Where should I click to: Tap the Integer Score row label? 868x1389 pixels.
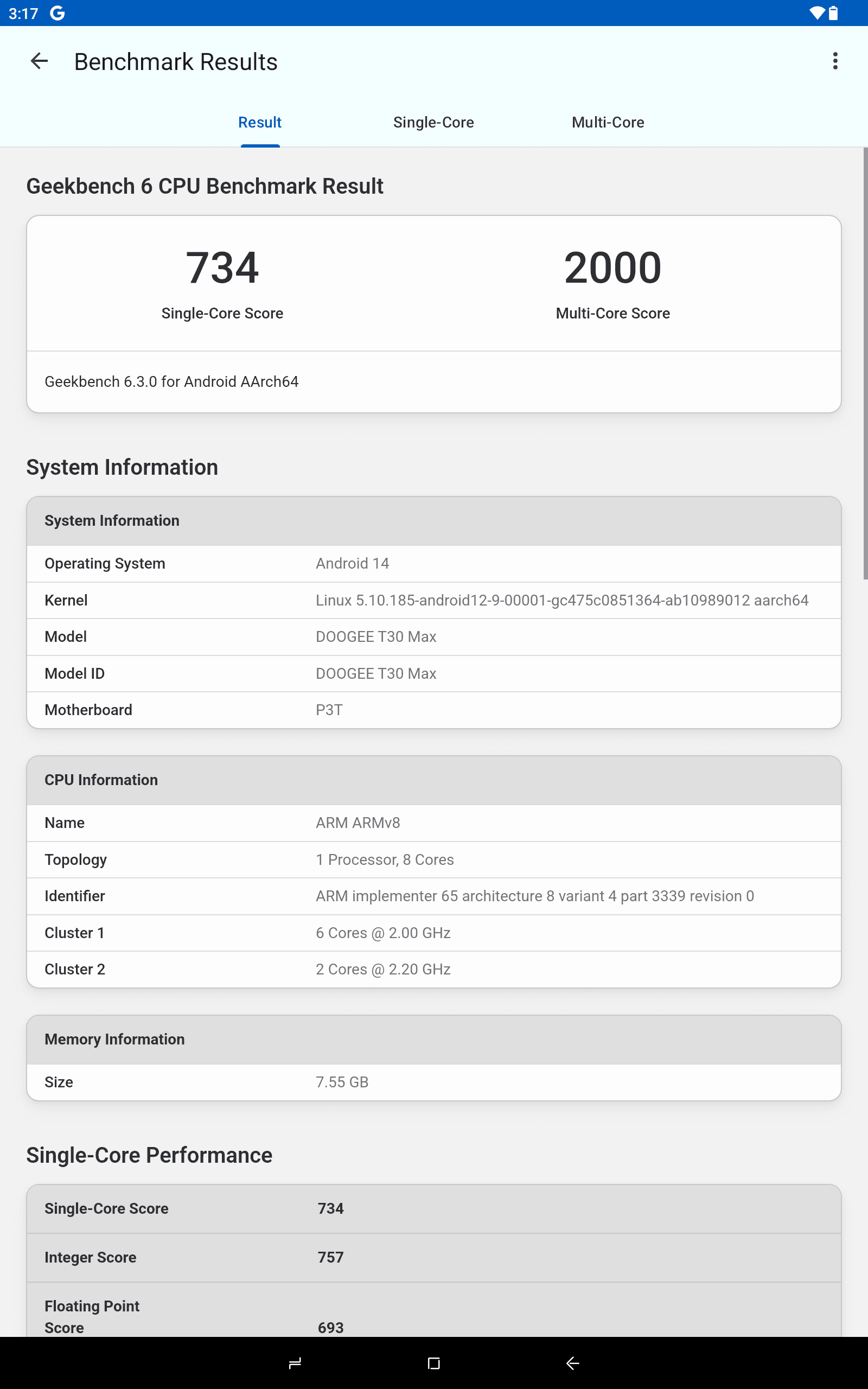pyautogui.click(x=90, y=1257)
